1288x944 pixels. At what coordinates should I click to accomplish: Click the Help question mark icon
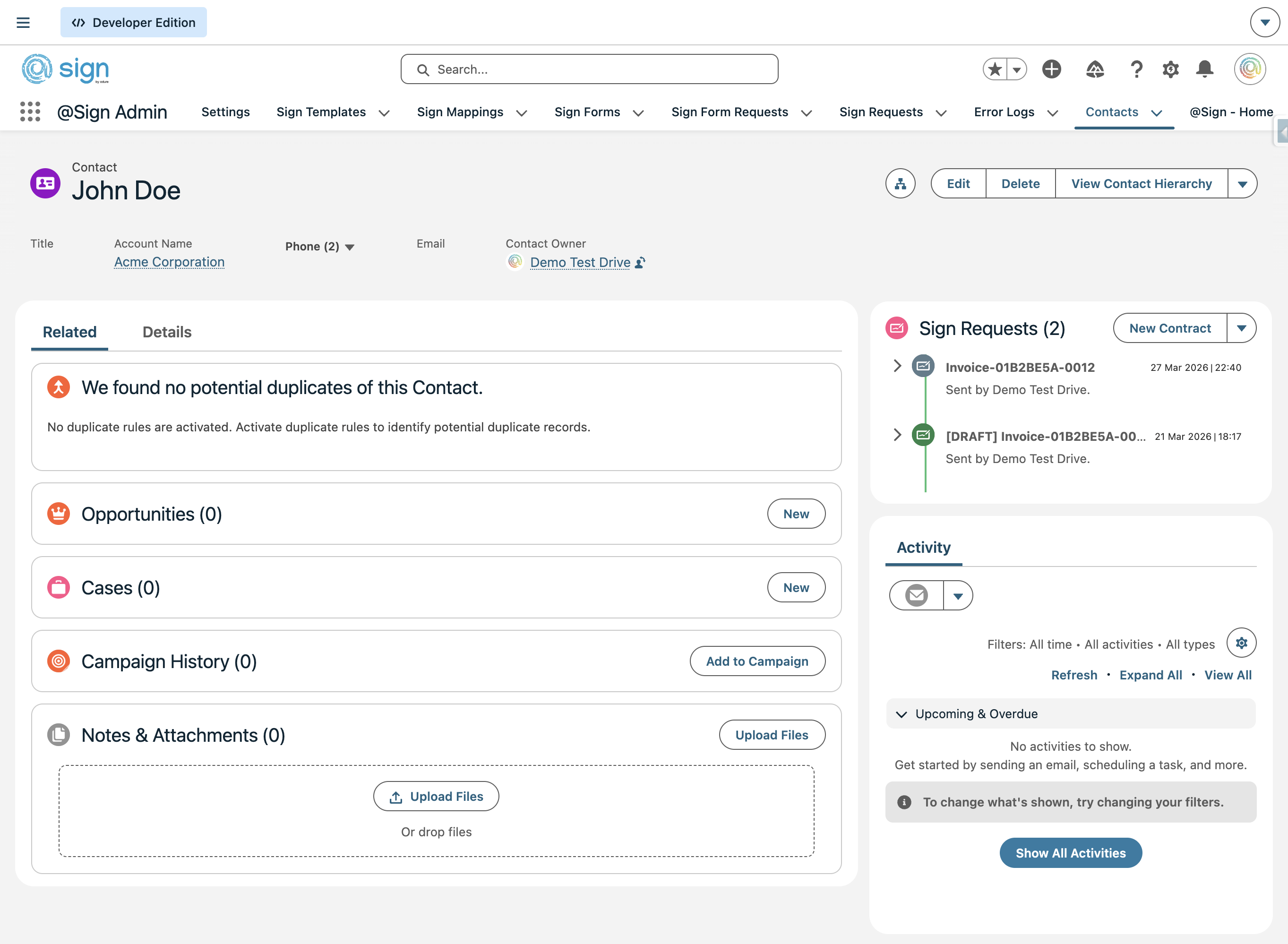[x=1137, y=69]
